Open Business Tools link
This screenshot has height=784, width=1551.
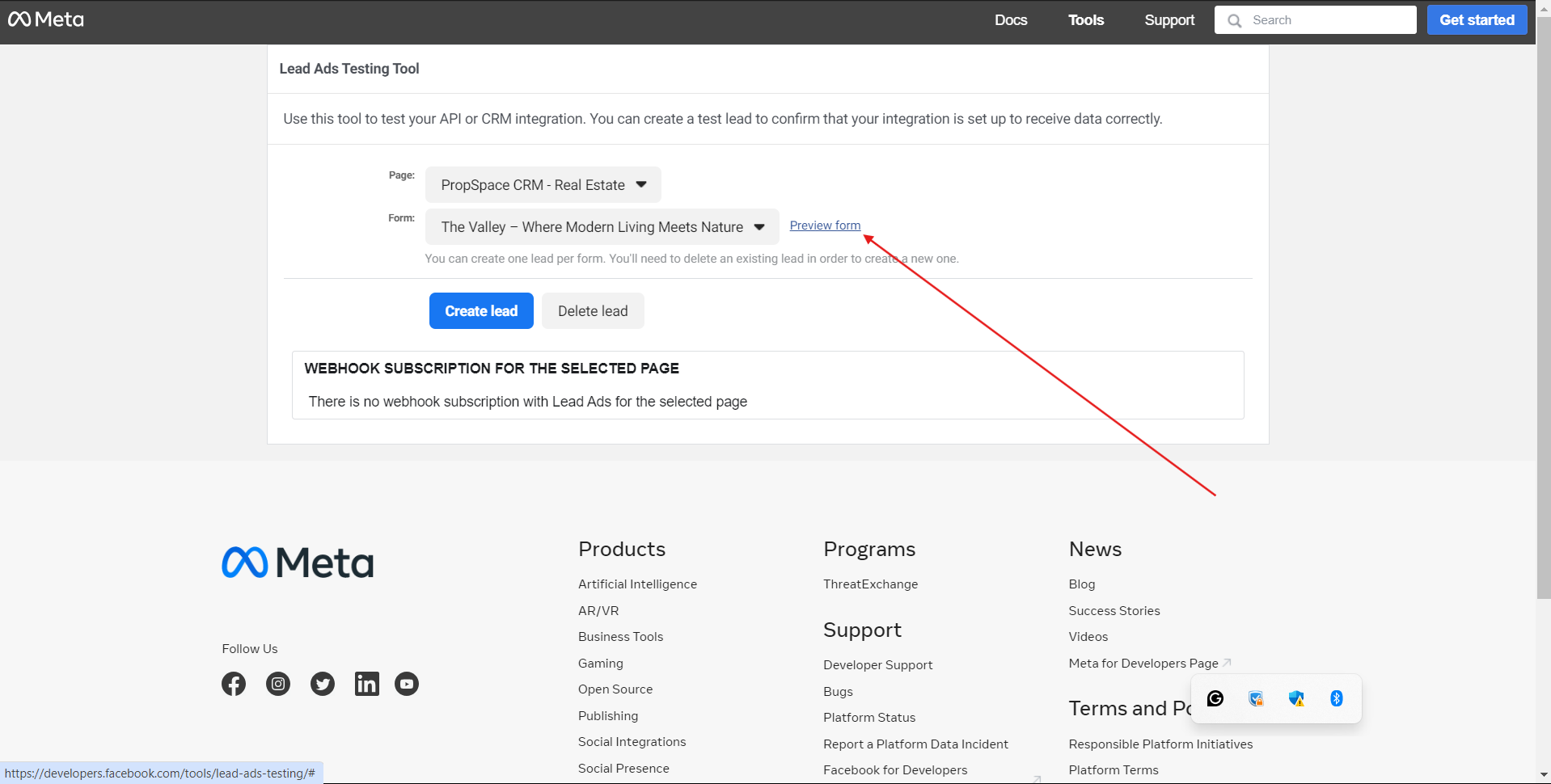click(x=620, y=637)
